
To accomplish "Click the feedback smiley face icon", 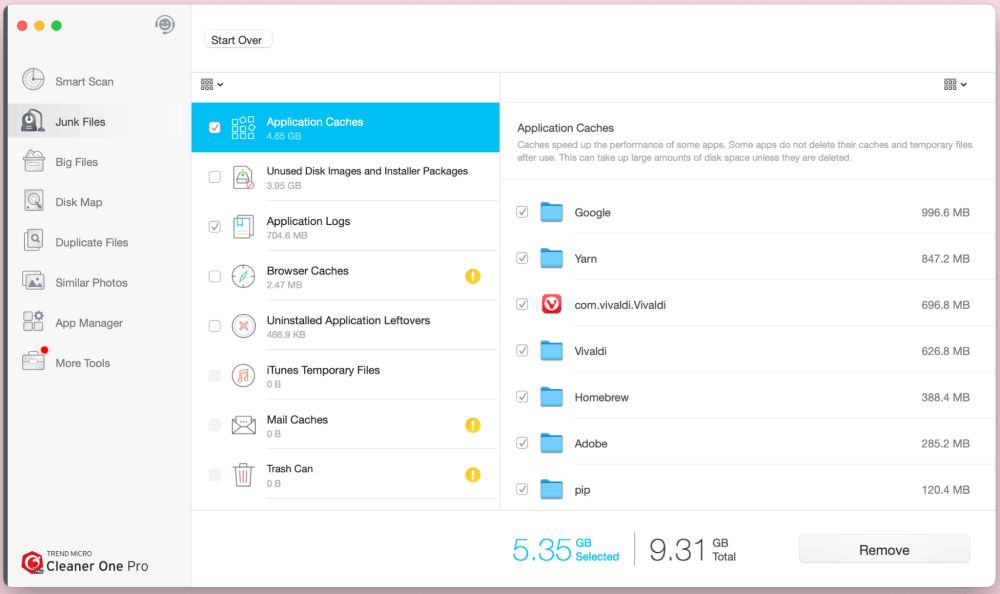I will [165, 25].
